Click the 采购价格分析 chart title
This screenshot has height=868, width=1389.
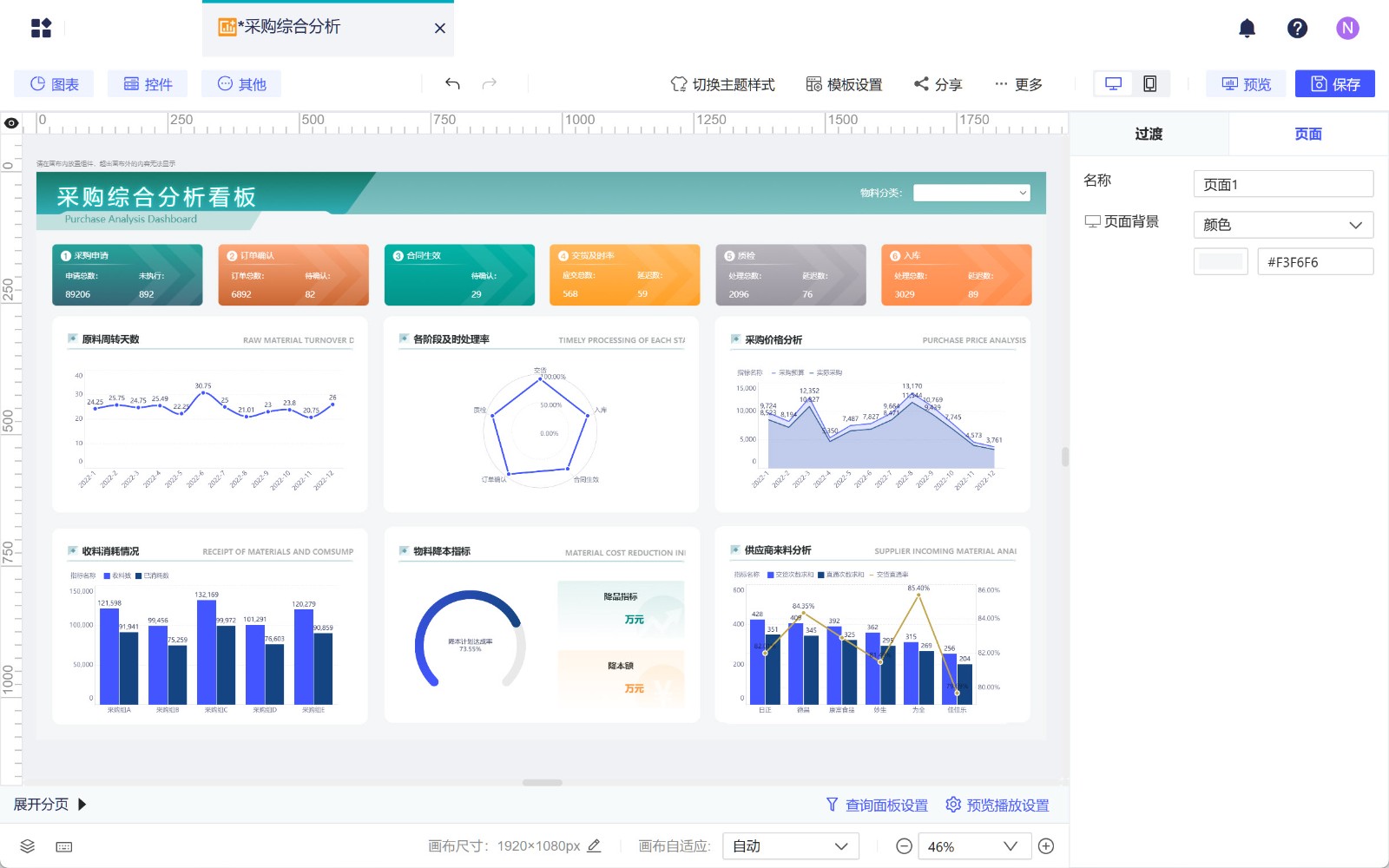point(773,339)
